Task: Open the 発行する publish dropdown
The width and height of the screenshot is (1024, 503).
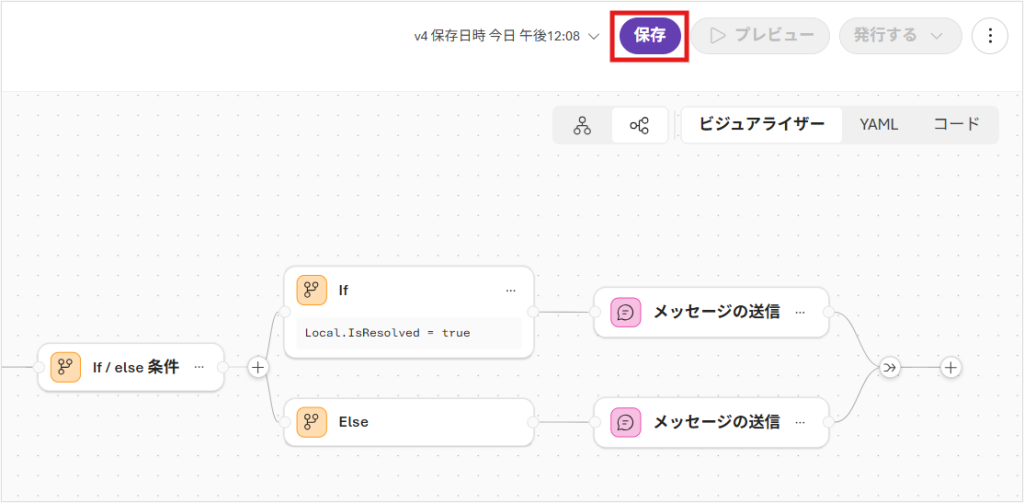Action: (900, 35)
